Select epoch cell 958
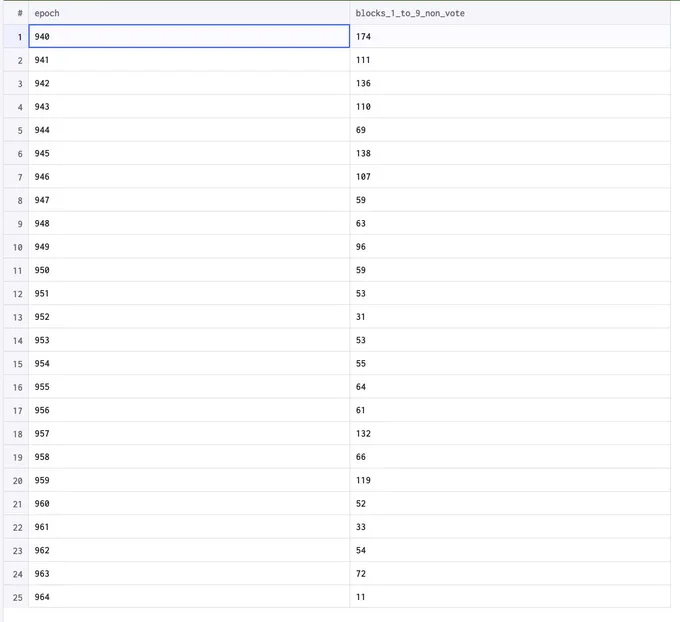680x622 pixels. point(189,457)
